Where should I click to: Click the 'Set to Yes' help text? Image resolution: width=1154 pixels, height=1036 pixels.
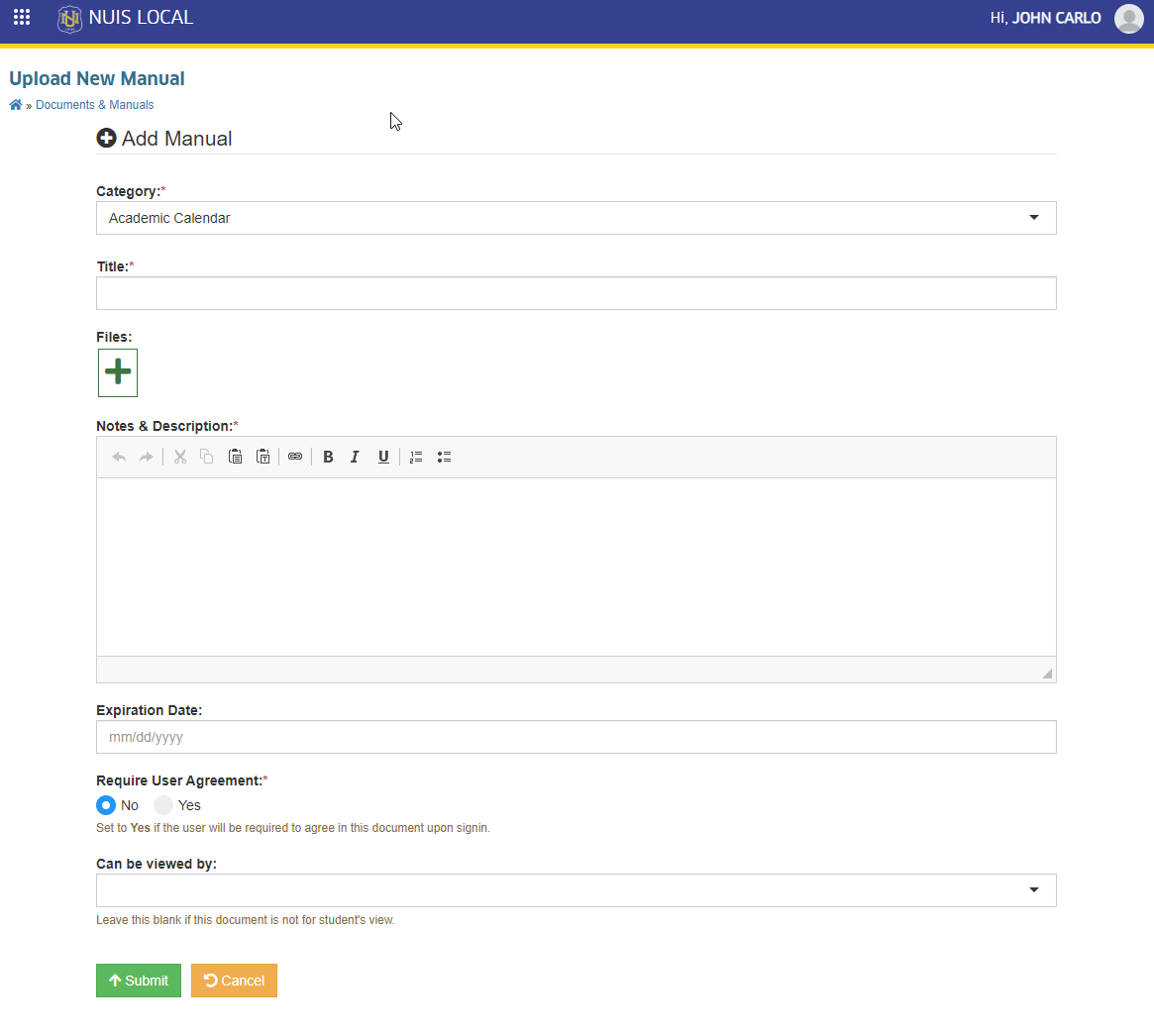pos(293,828)
